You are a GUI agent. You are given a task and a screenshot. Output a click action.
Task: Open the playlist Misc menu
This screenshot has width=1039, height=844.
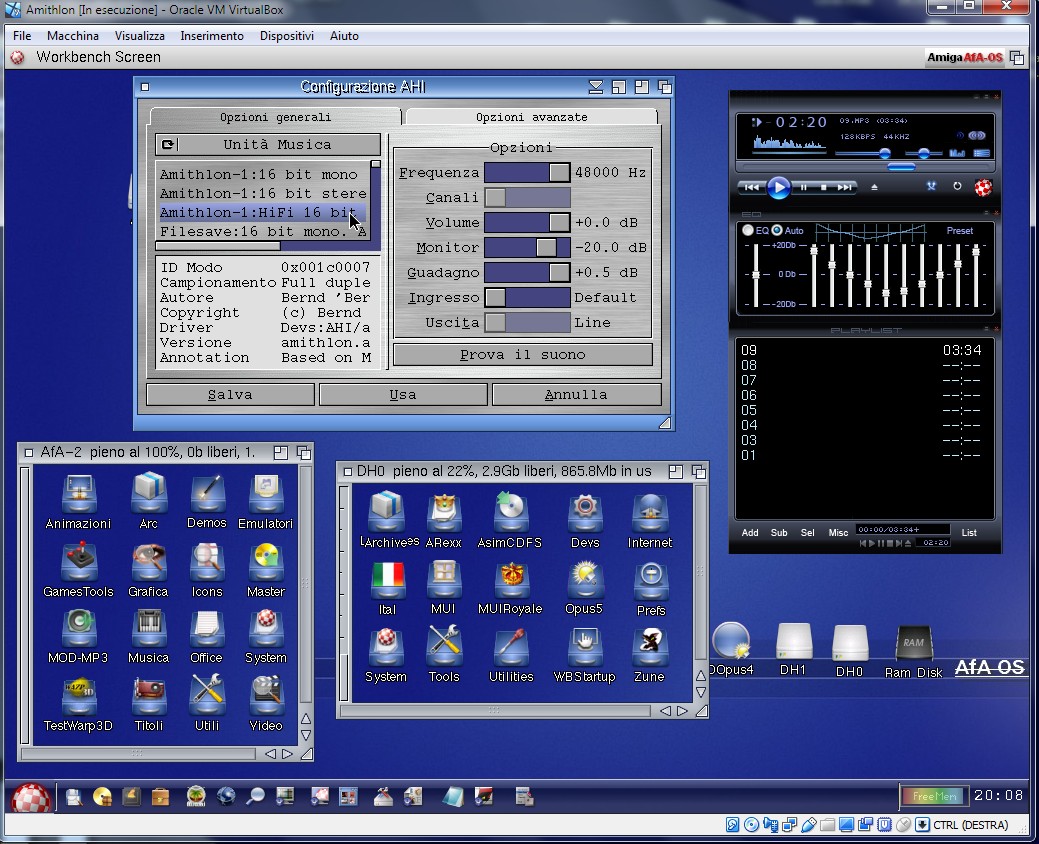click(x=838, y=533)
